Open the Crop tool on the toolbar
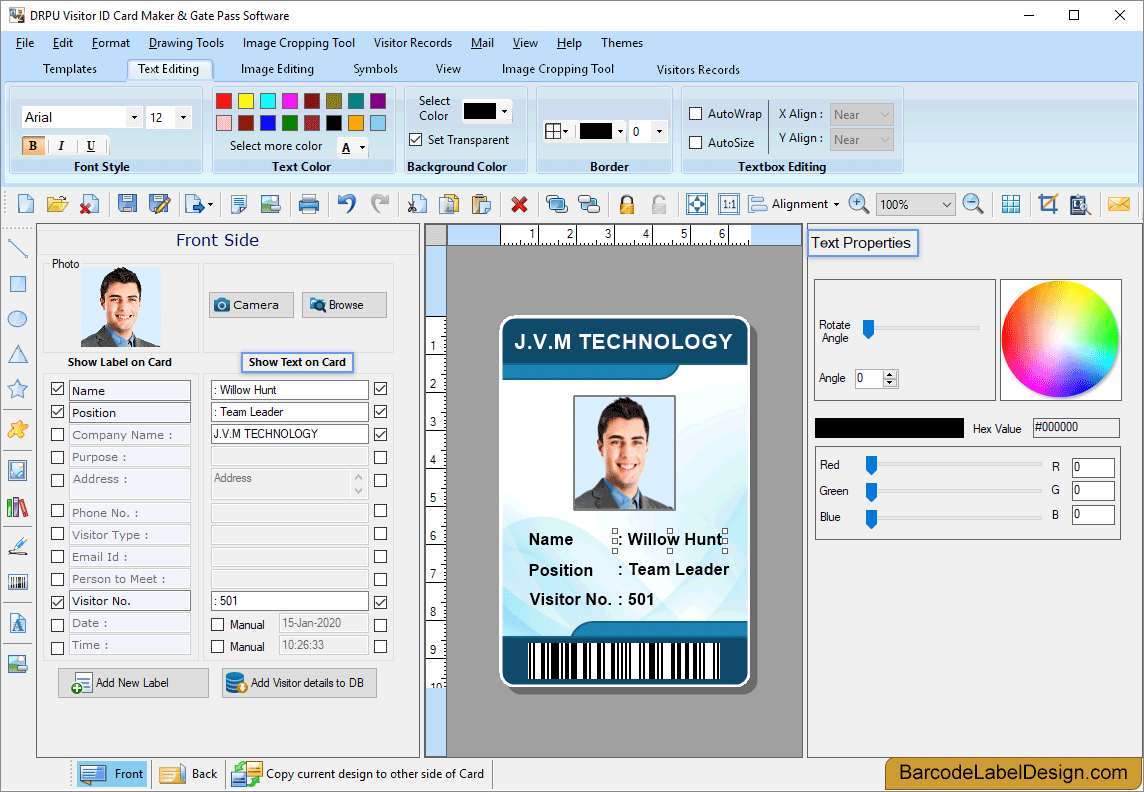 [x=1047, y=204]
